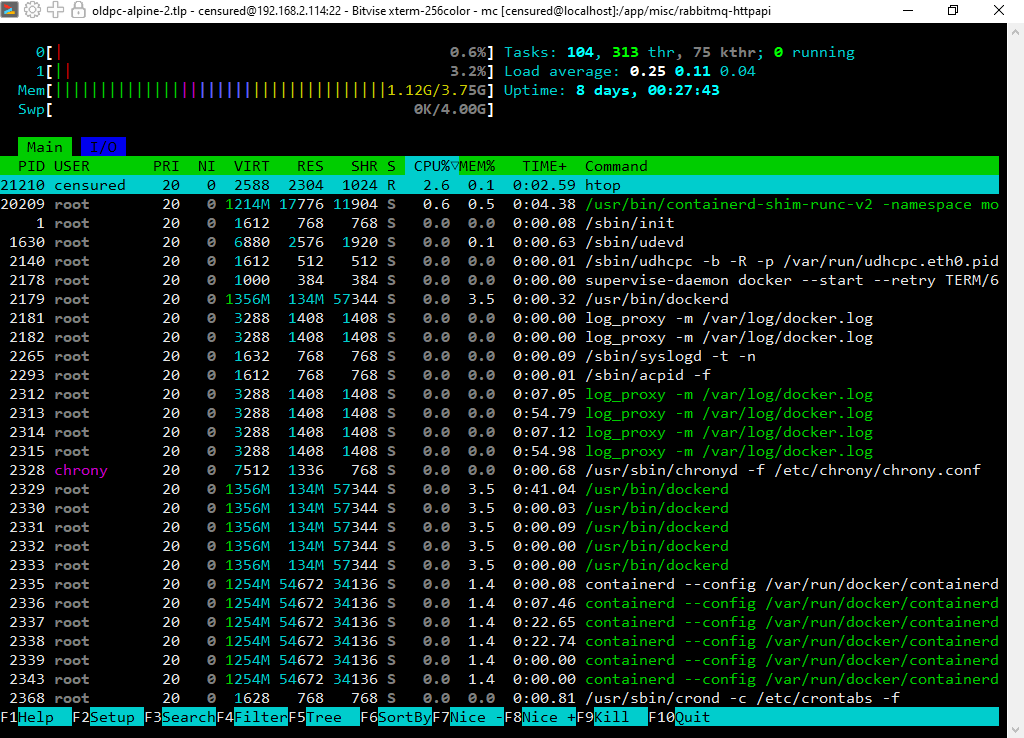Click the F10 Quit button
Image resolution: width=1024 pixels, height=738 pixels.
(x=679, y=717)
